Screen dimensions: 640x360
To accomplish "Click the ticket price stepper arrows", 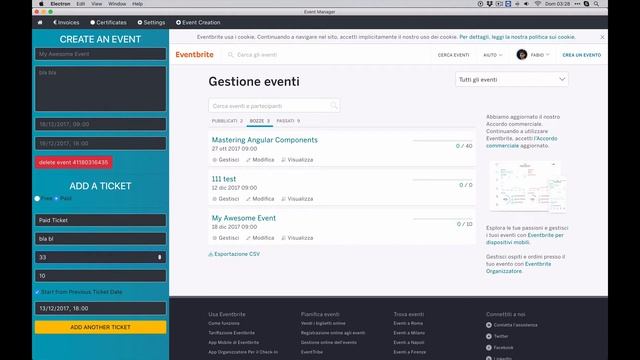I will pyautogui.click(x=160, y=257).
